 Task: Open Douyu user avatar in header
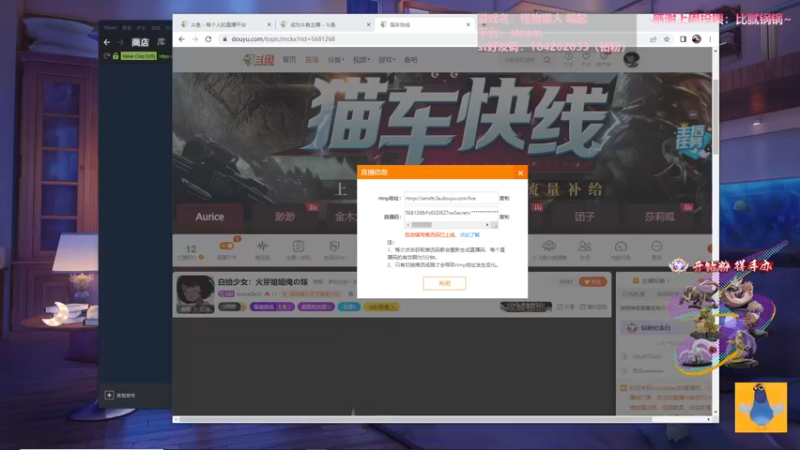pyautogui.click(x=631, y=60)
